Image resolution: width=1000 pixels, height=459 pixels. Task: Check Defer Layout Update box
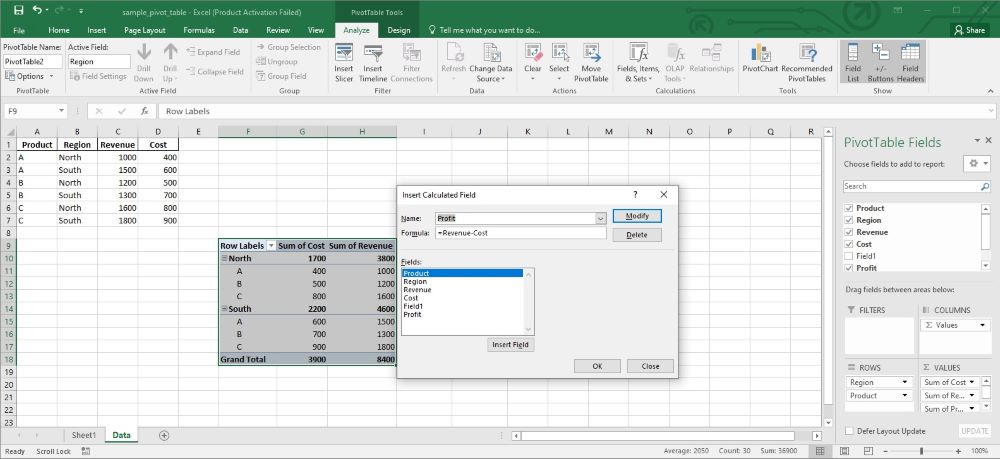849,430
